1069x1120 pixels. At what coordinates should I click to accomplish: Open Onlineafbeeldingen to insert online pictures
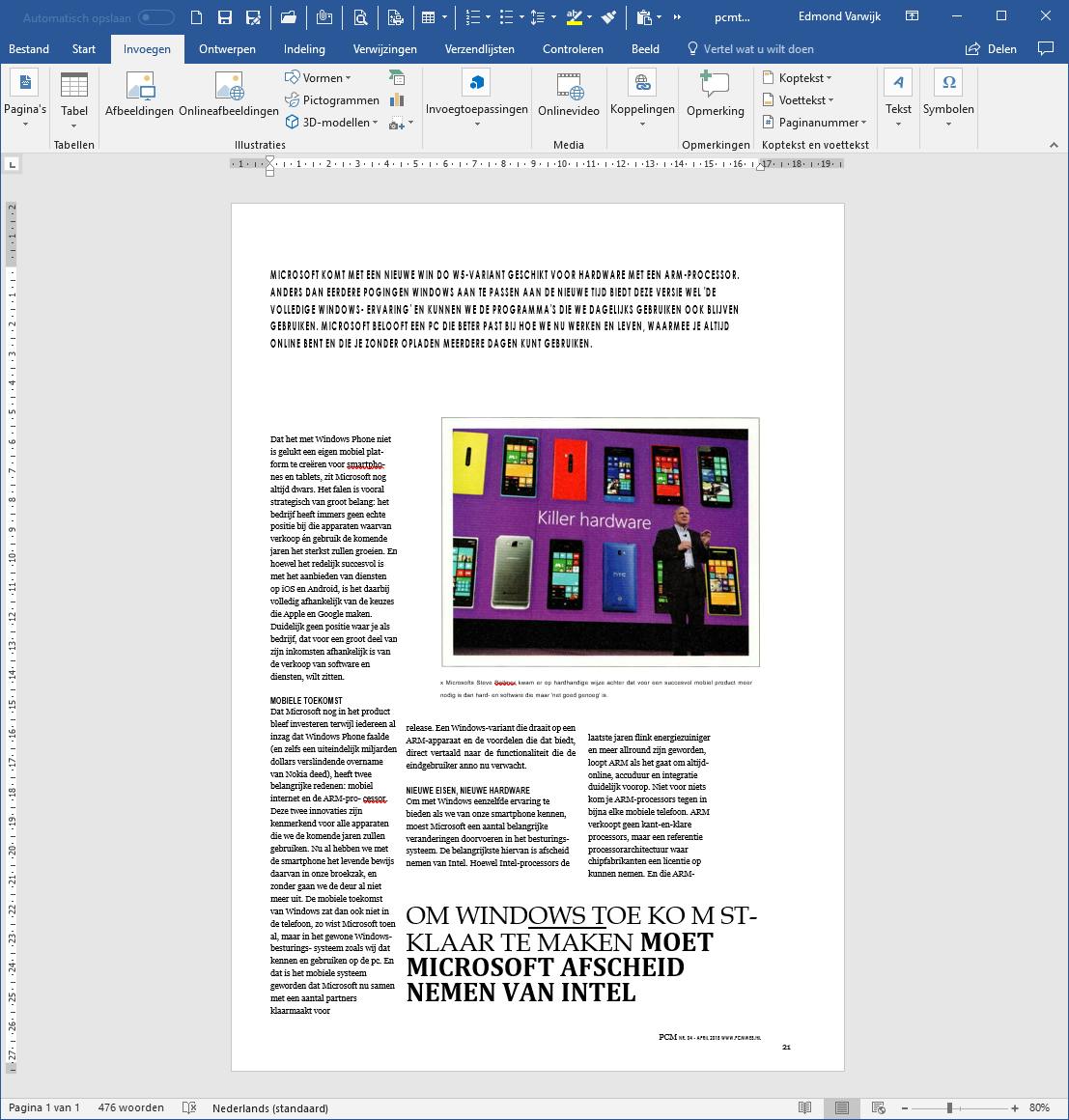(229, 87)
